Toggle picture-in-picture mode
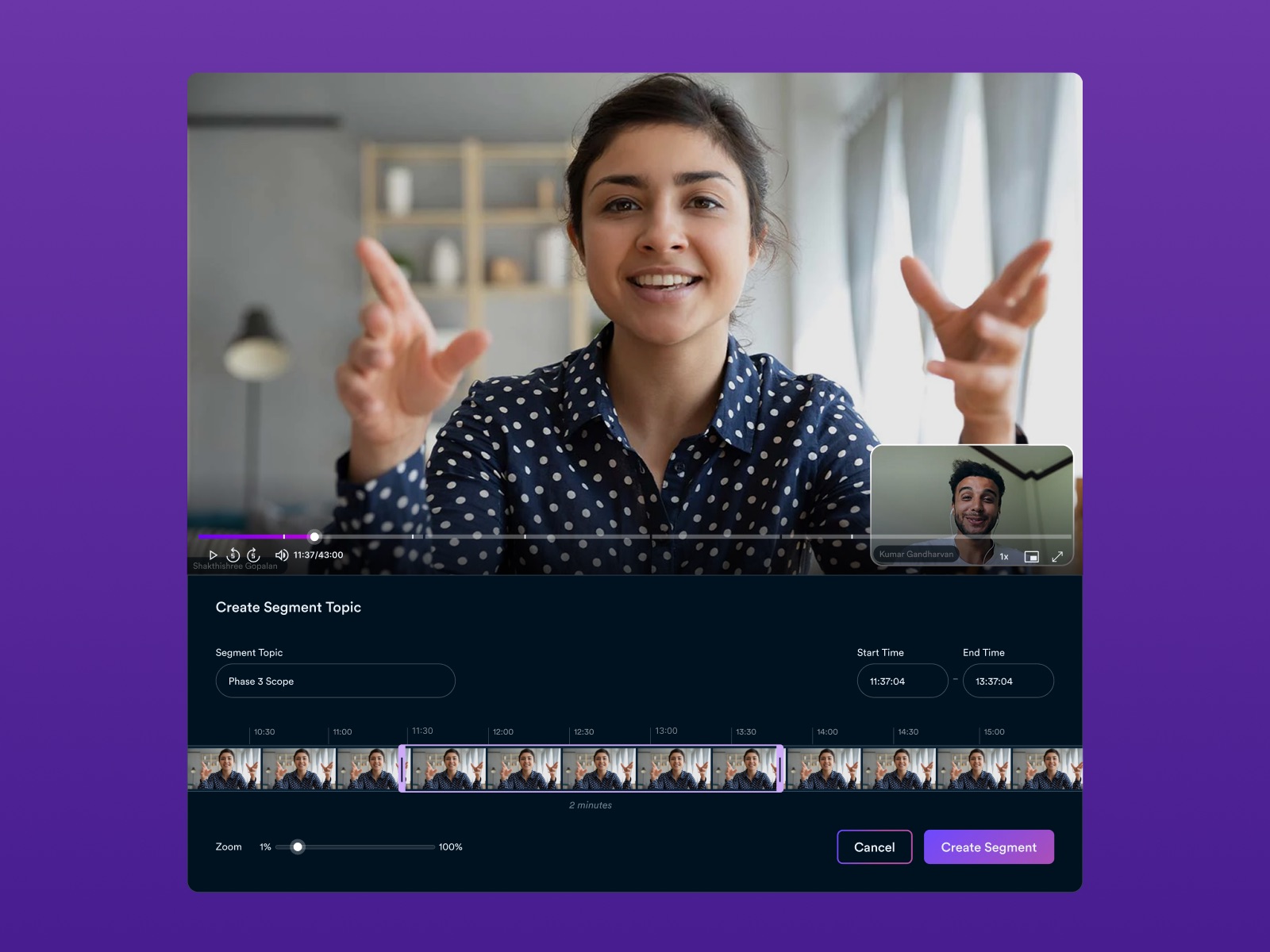The image size is (1270, 952). click(x=1031, y=557)
